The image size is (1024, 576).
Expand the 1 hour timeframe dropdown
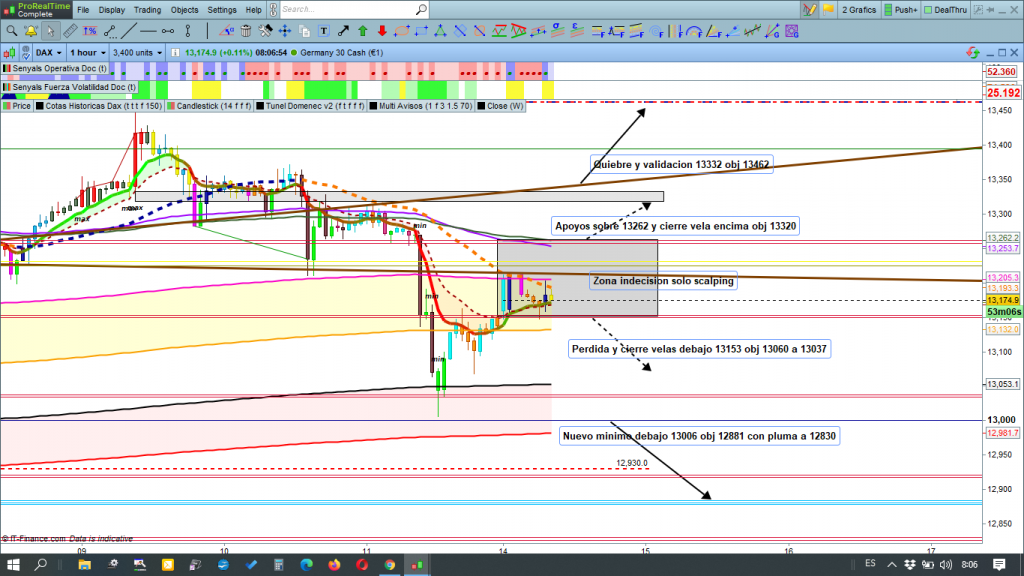[x=89, y=51]
